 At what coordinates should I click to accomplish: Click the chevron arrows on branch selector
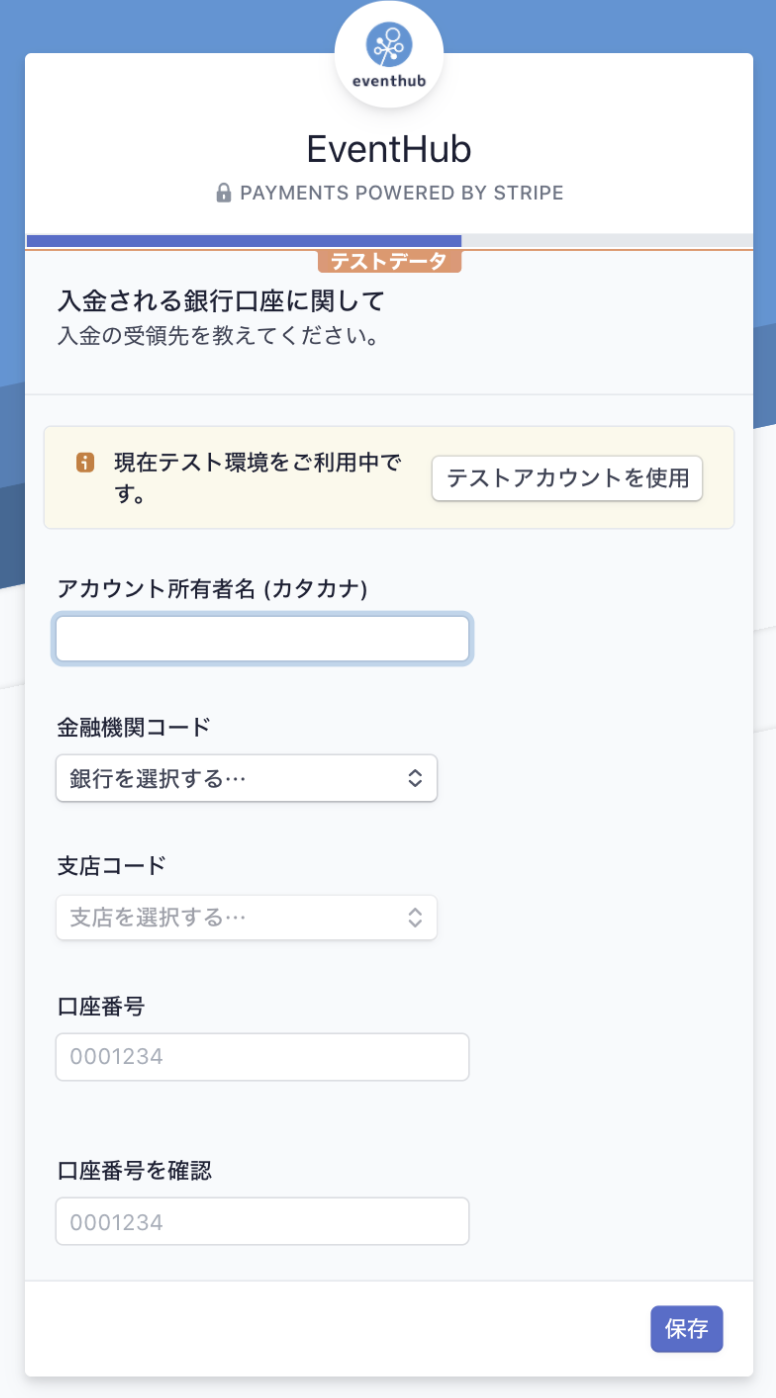tap(416, 917)
